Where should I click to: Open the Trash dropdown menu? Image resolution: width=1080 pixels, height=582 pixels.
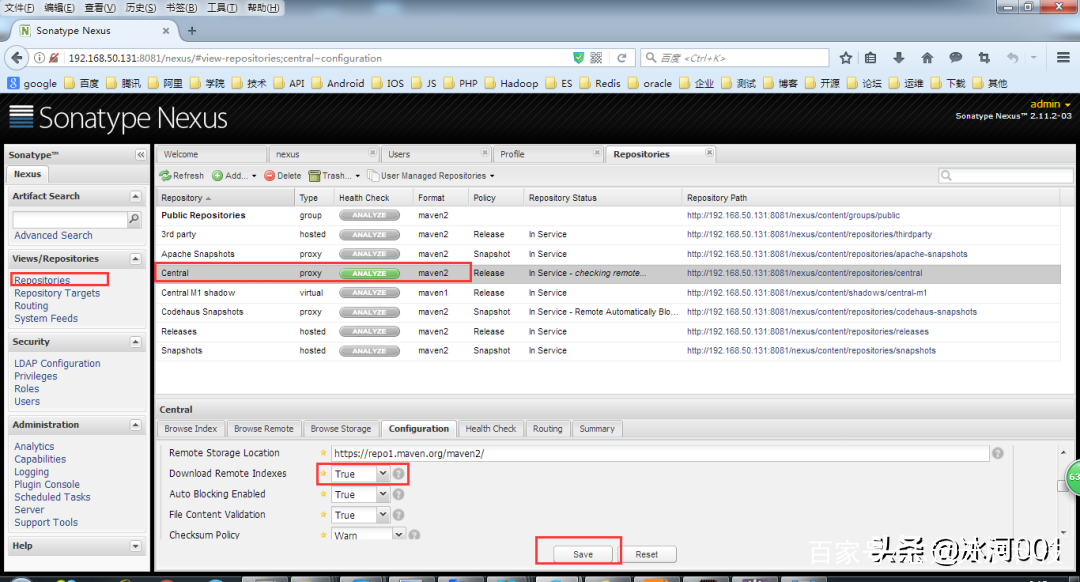point(335,176)
